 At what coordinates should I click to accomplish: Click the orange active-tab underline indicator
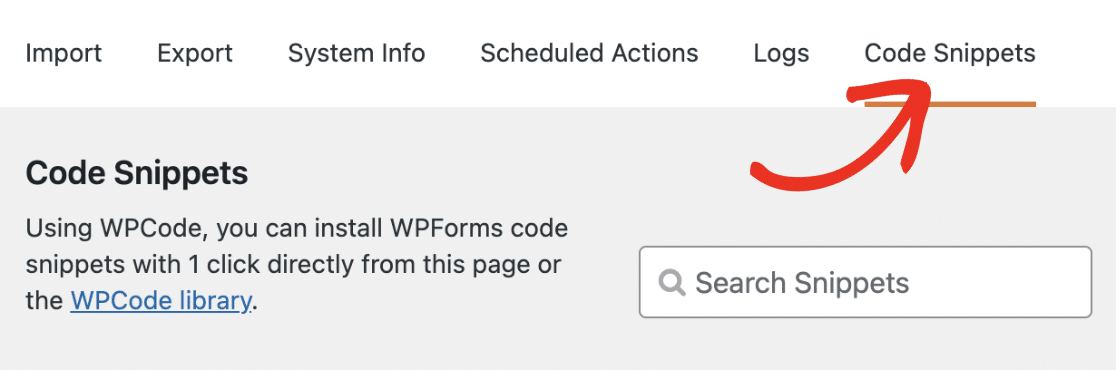pyautogui.click(x=950, y=105)
